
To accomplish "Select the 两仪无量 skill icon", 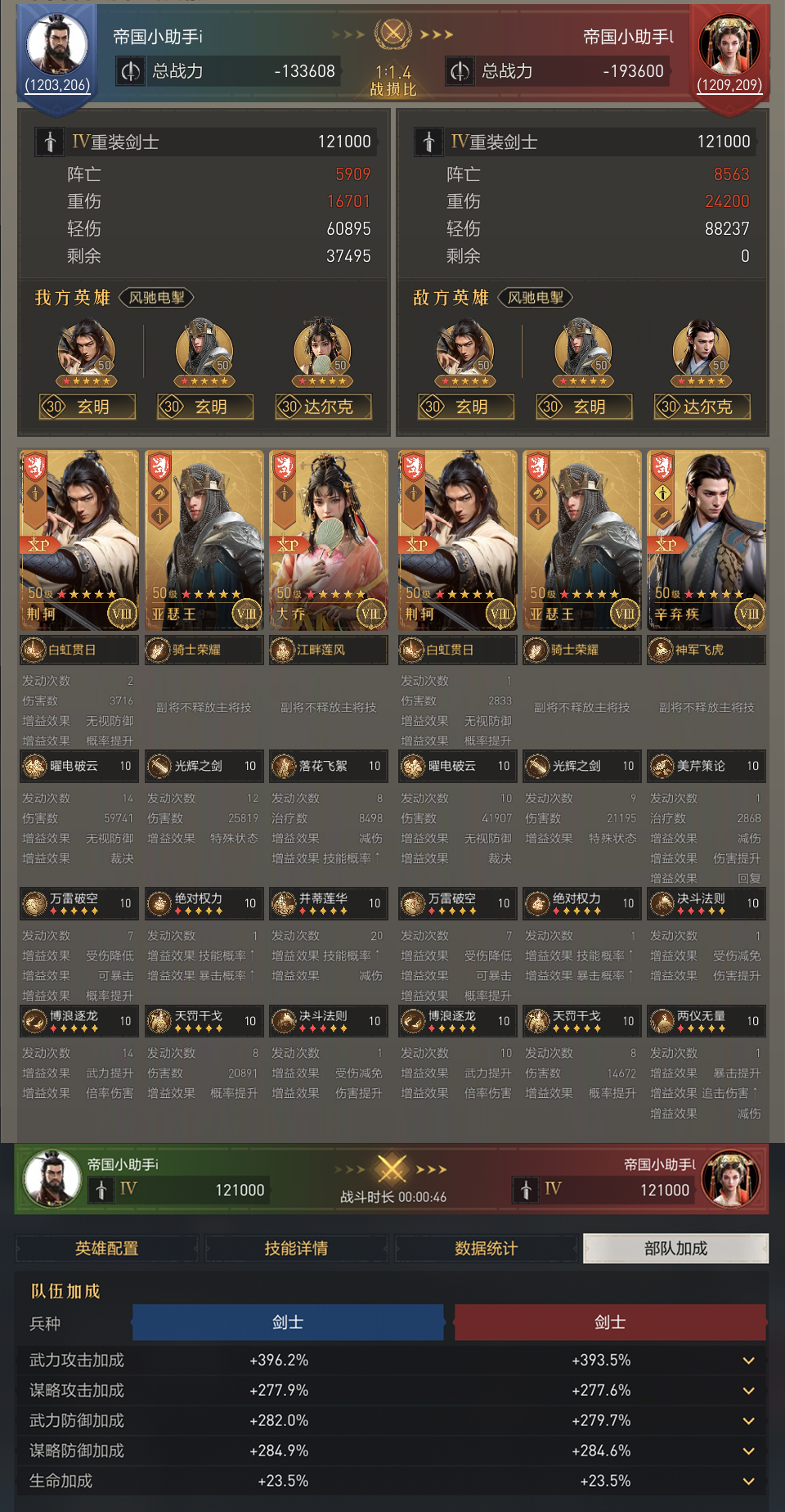I will (662, 1020).
